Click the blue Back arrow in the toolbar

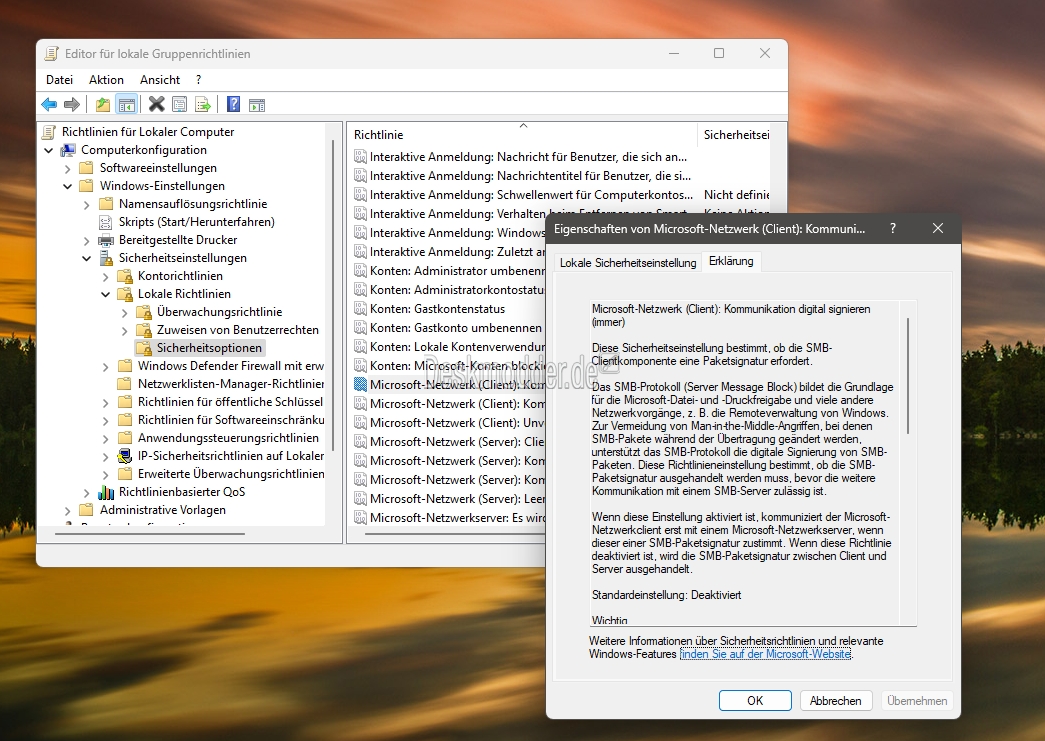49,105
